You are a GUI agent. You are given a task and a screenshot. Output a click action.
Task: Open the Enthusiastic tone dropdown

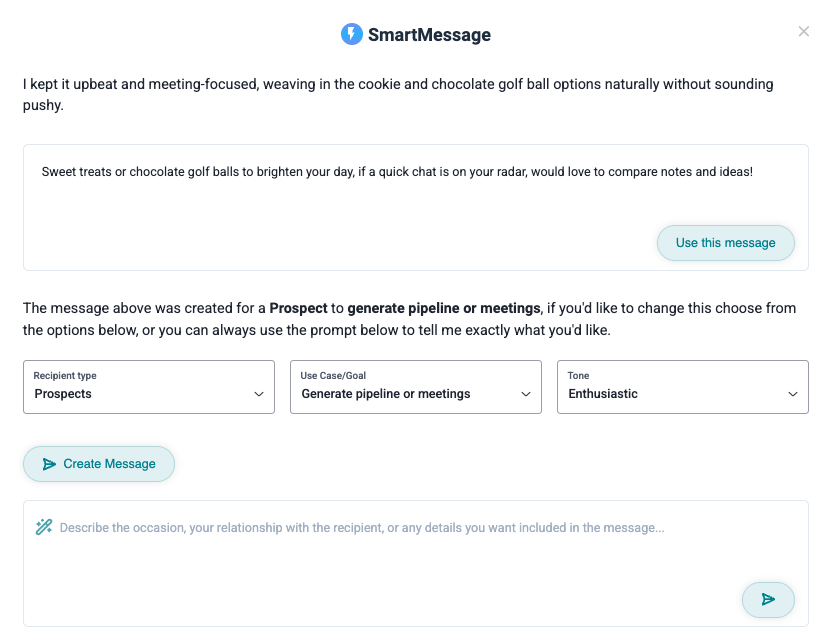point(683,387)
